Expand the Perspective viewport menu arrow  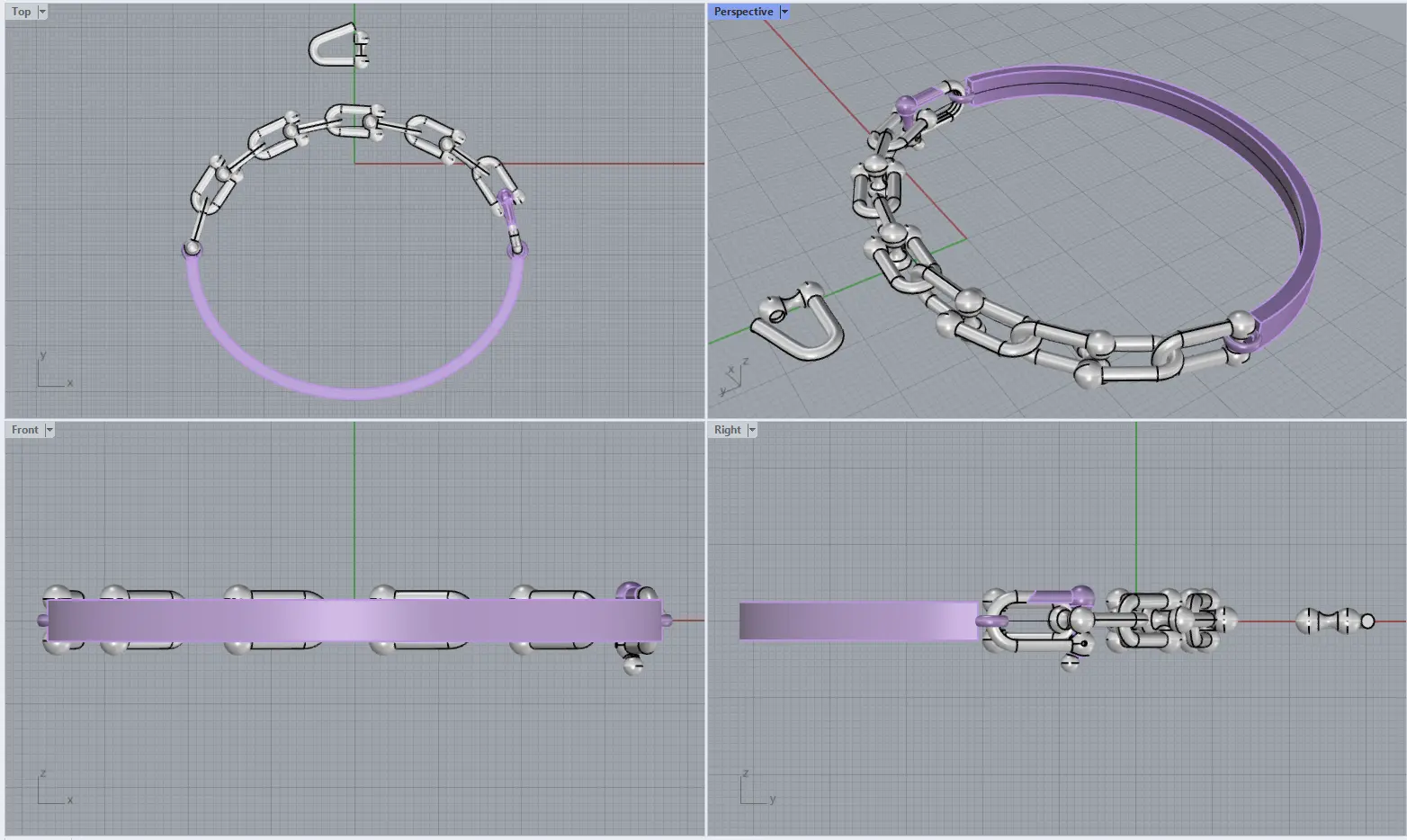pyautogui.click(x=784, y=12)
